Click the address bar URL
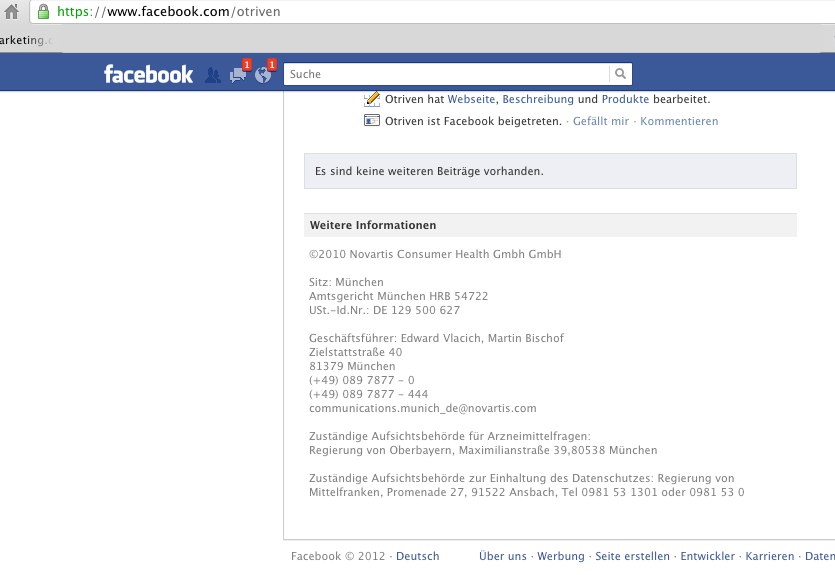This screenshot has width=835, height=575. click(169, 11)
